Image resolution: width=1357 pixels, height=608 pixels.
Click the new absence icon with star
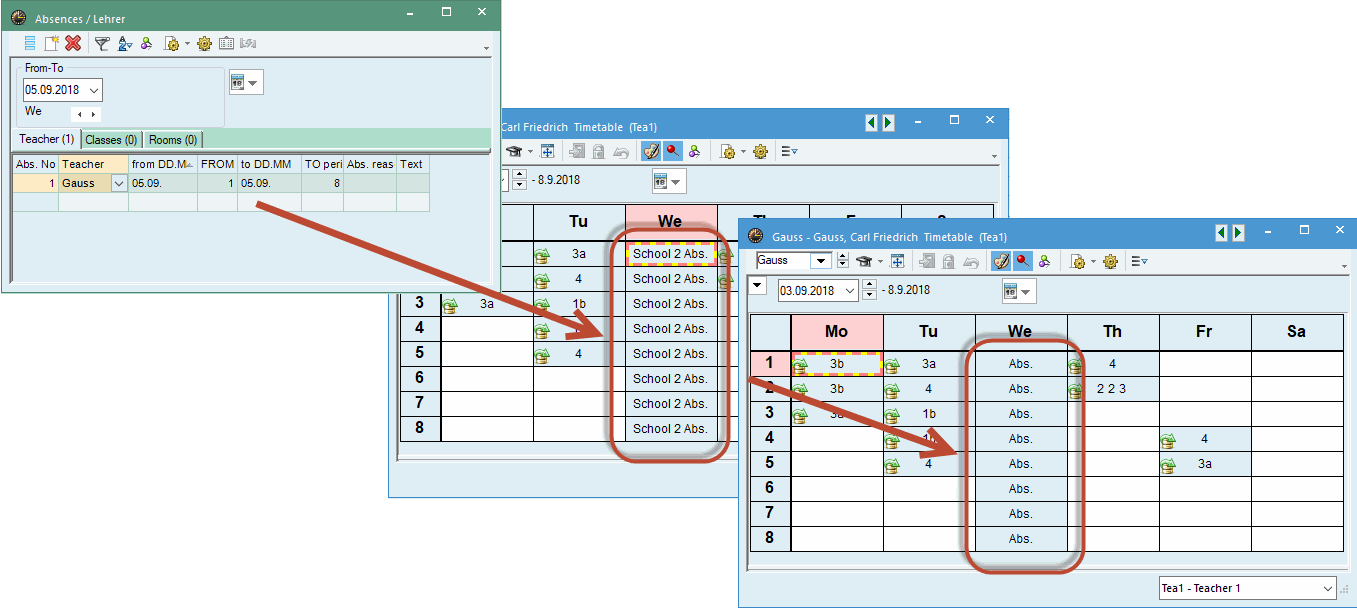[52, 43]
